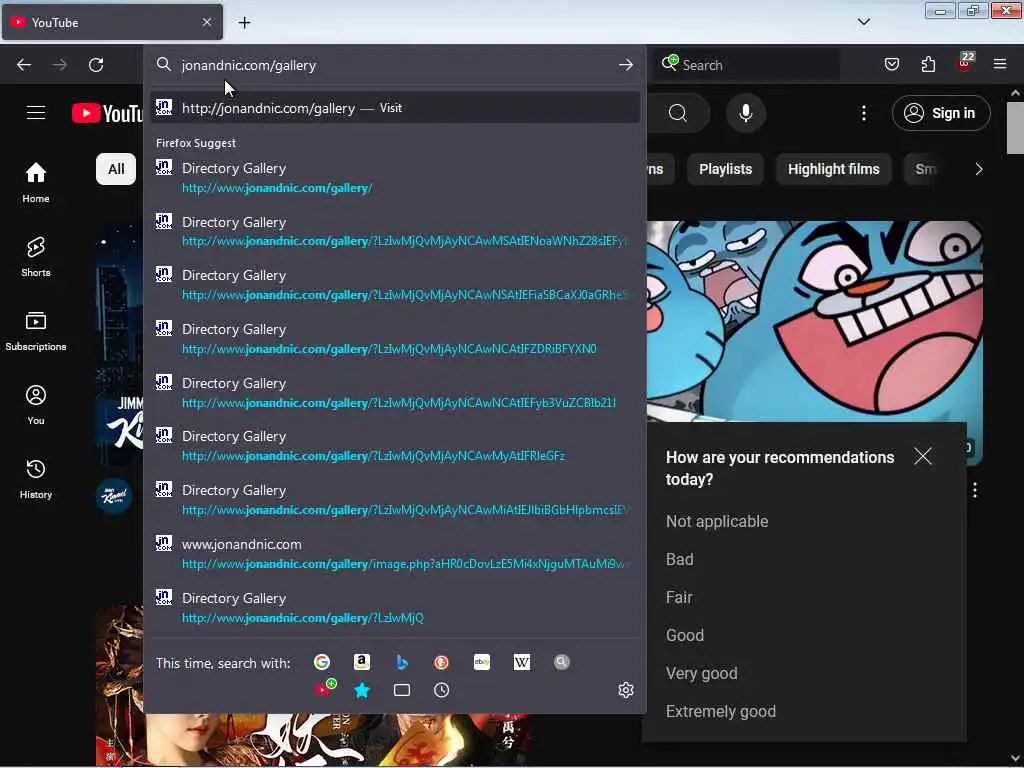
Task: Search open tabs using the tab icon
Action: coord(402,690)
